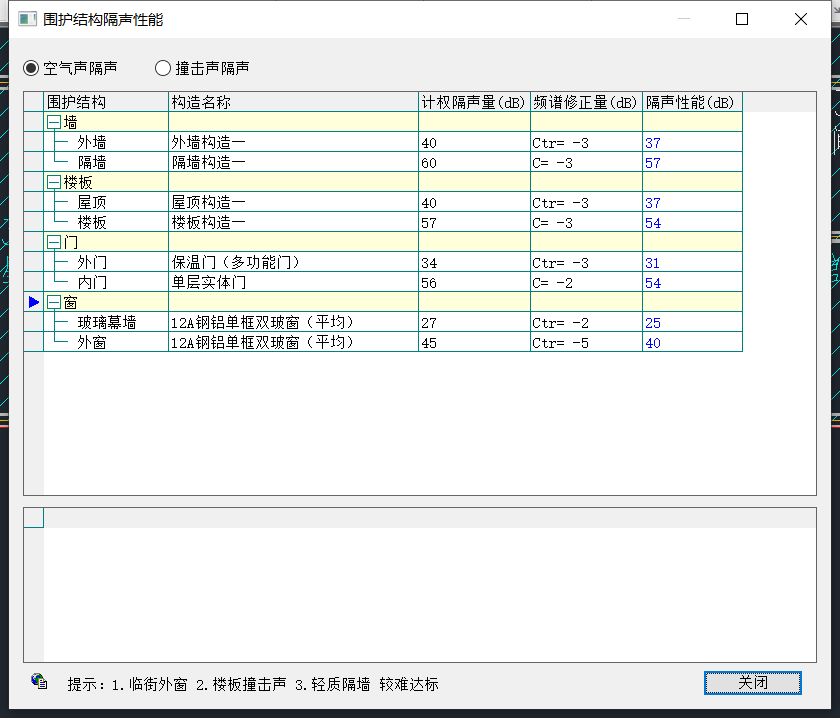
Task: Click the 围护结构 column header
Action: click(106, 102)
